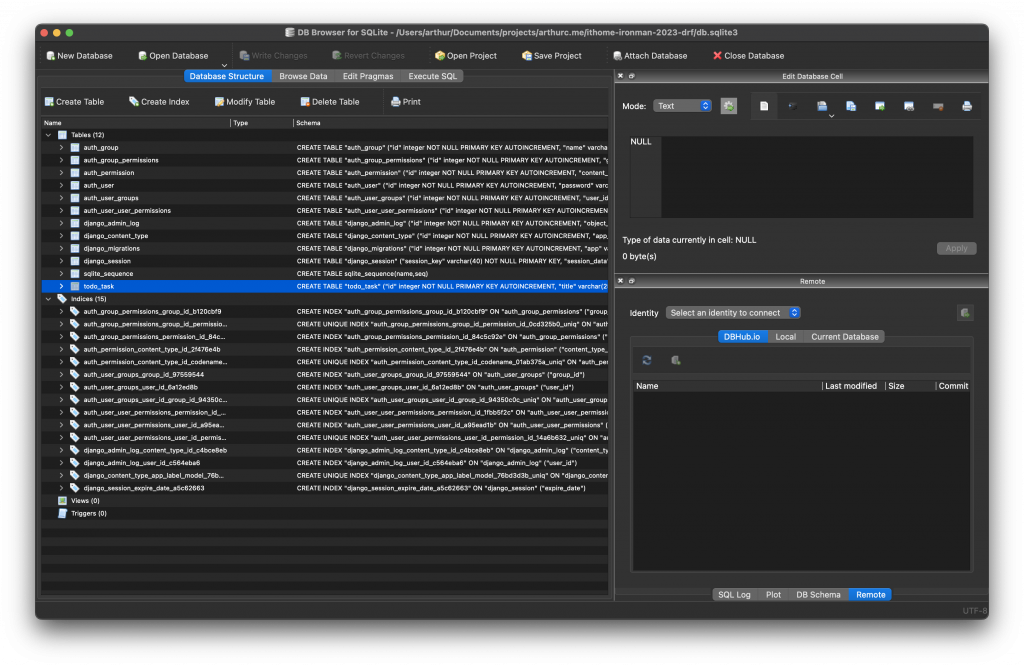
Task: Click the copy documents icon in cell editor
Action: [x=851, y=106]
